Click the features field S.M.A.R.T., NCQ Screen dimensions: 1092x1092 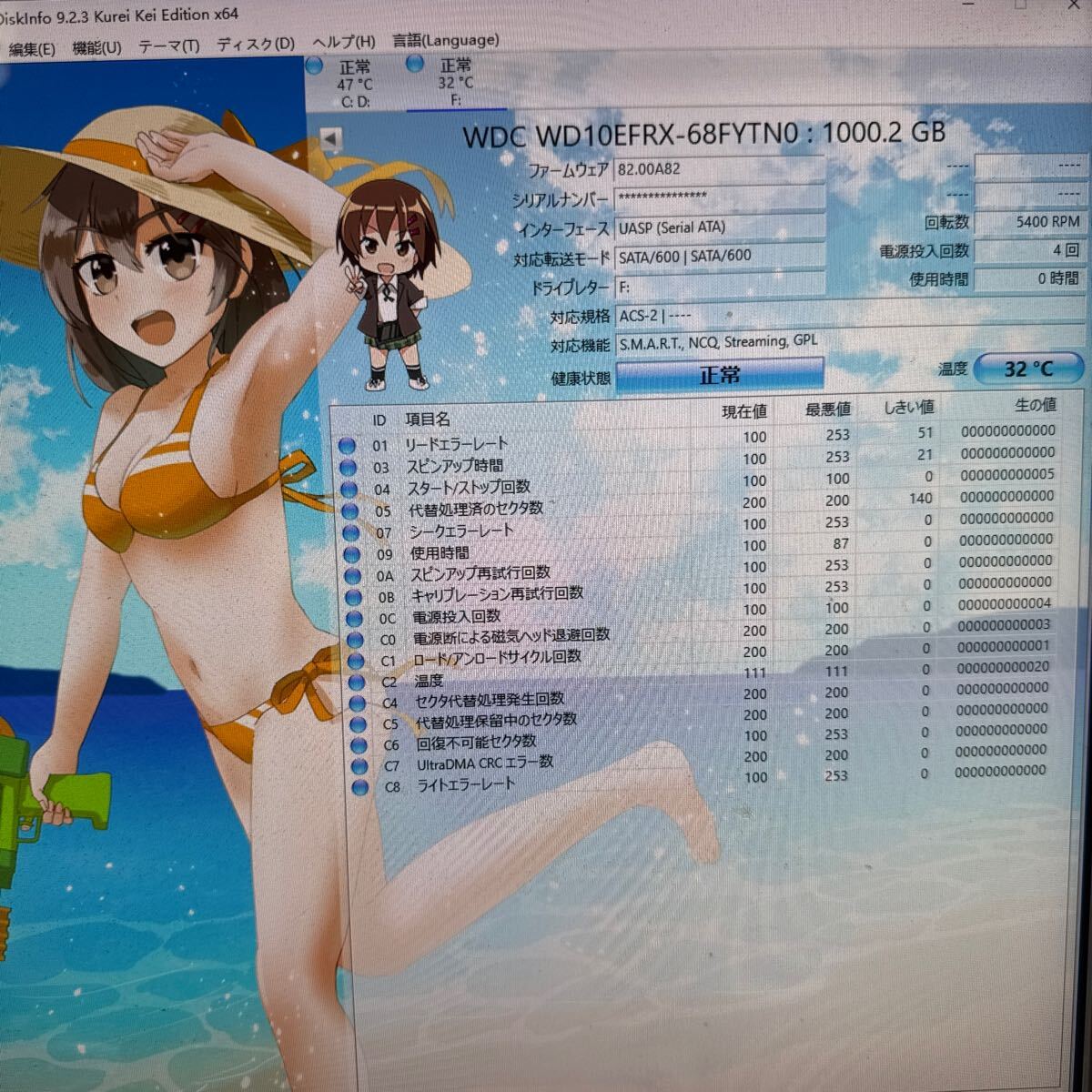pos(850,343)
